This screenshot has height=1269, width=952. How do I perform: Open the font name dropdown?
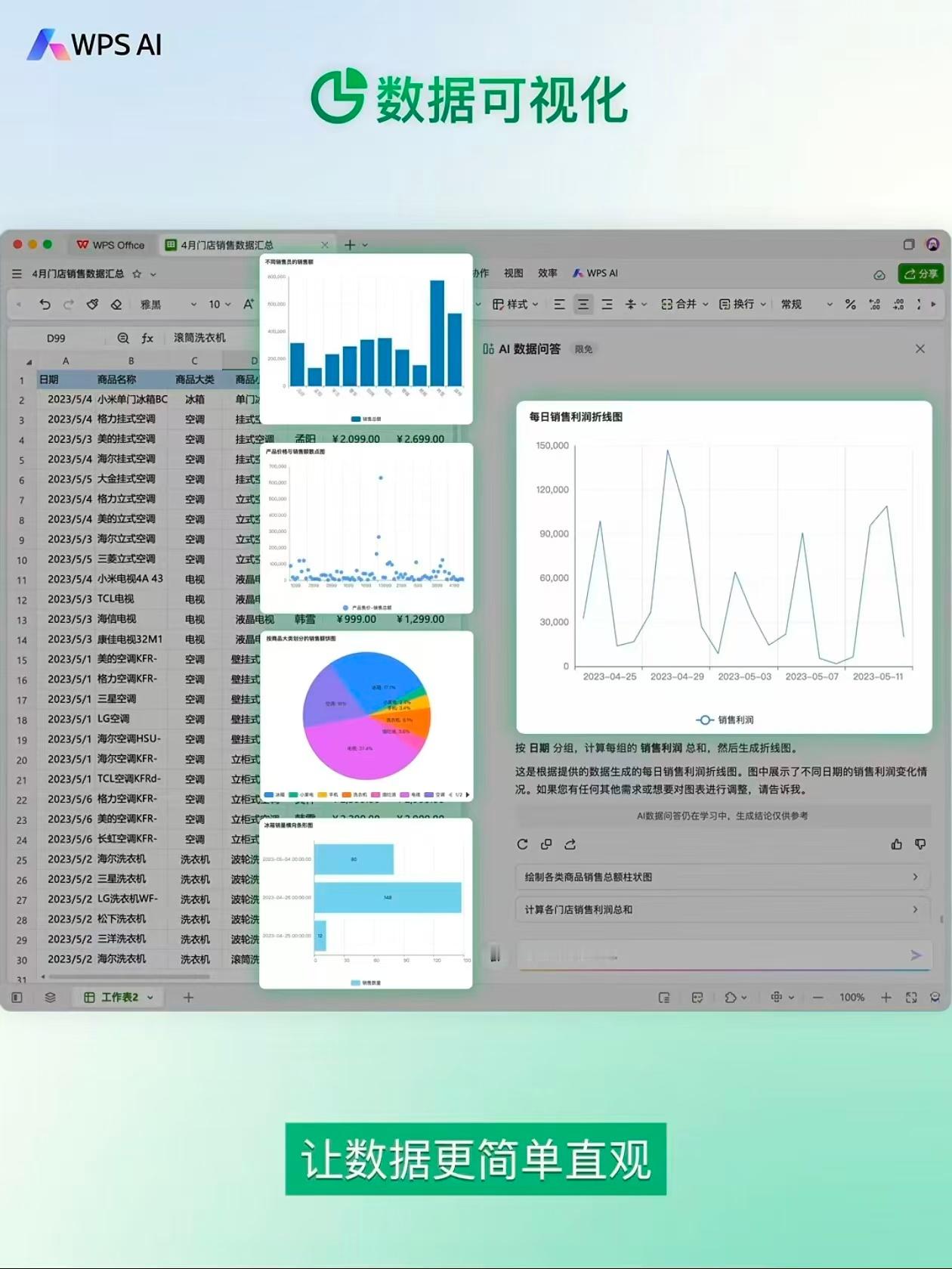pos(168,305)
